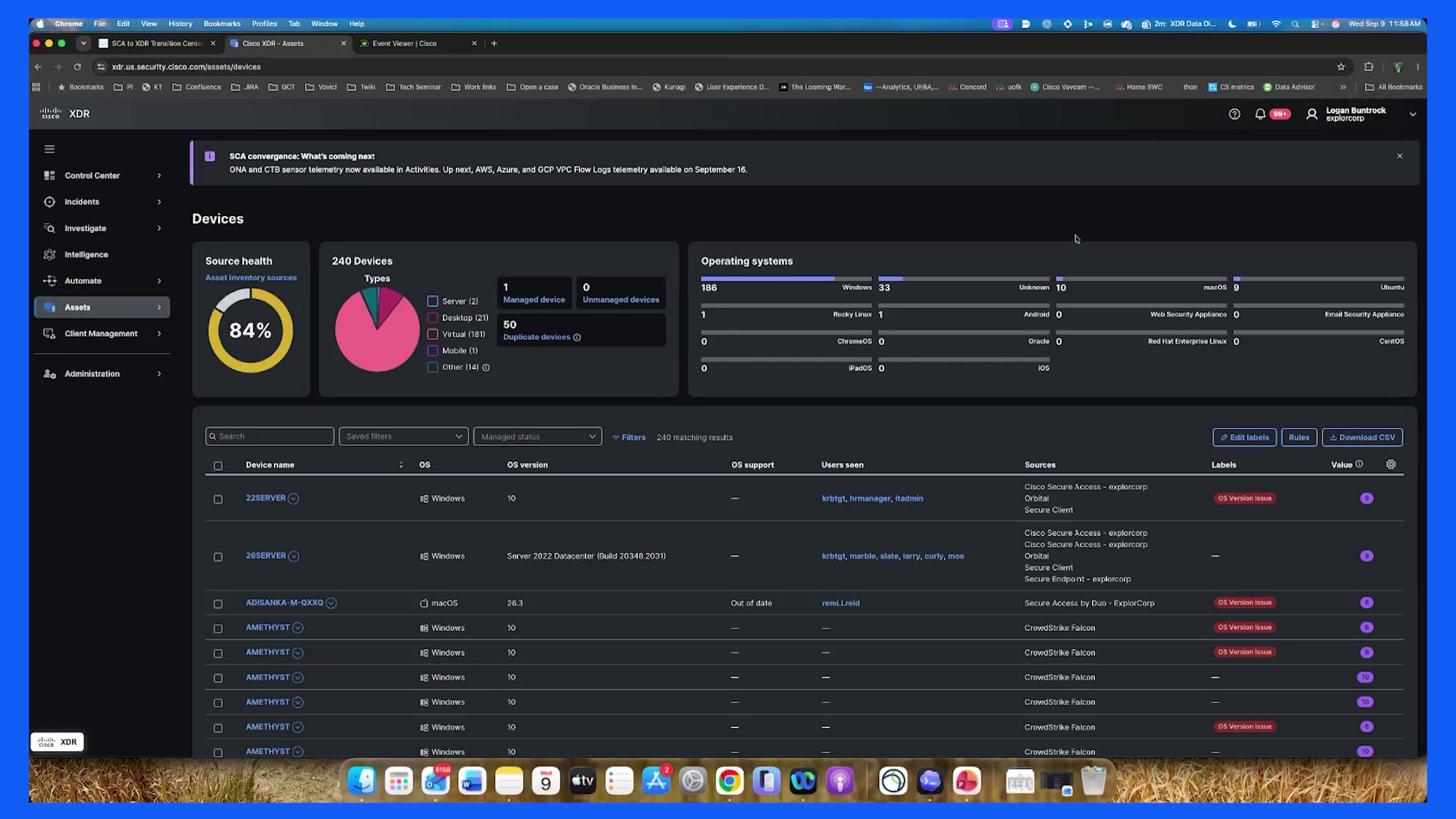
Task: Open the Managed status dropdown
Action: coord(538,437)
